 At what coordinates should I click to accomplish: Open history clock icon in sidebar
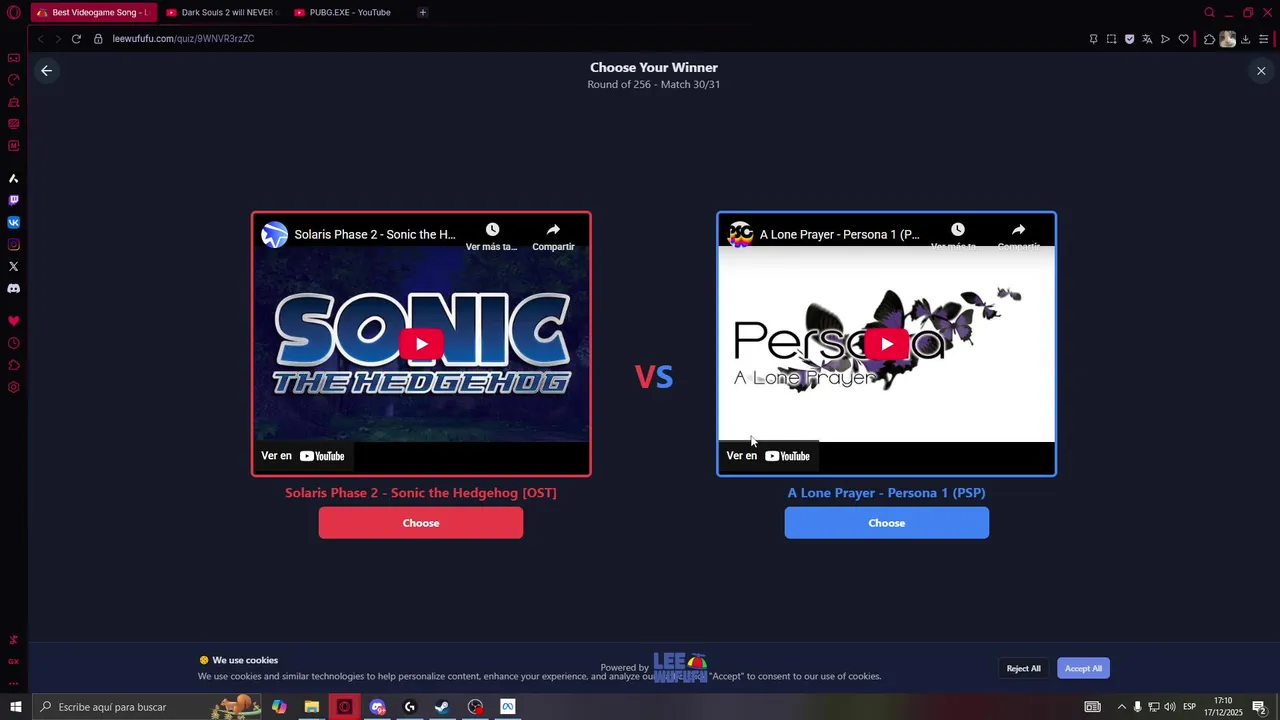pos(14,343)
